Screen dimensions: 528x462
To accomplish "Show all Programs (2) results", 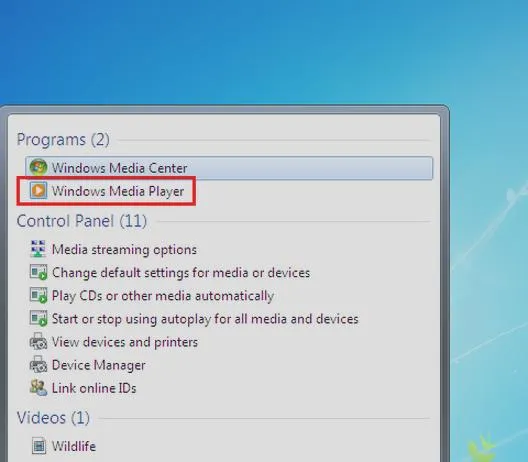I will tap(63, 139).
